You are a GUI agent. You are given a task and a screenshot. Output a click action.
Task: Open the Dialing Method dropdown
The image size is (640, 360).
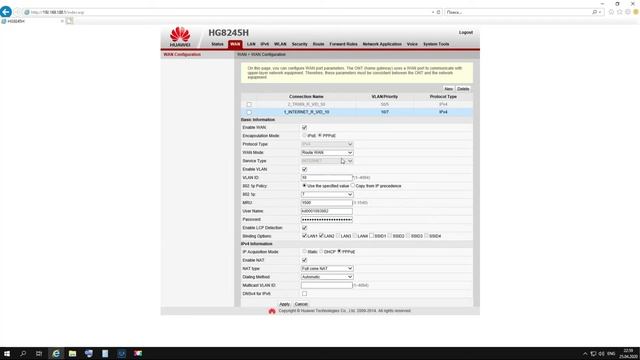click(x=327, y=277)
